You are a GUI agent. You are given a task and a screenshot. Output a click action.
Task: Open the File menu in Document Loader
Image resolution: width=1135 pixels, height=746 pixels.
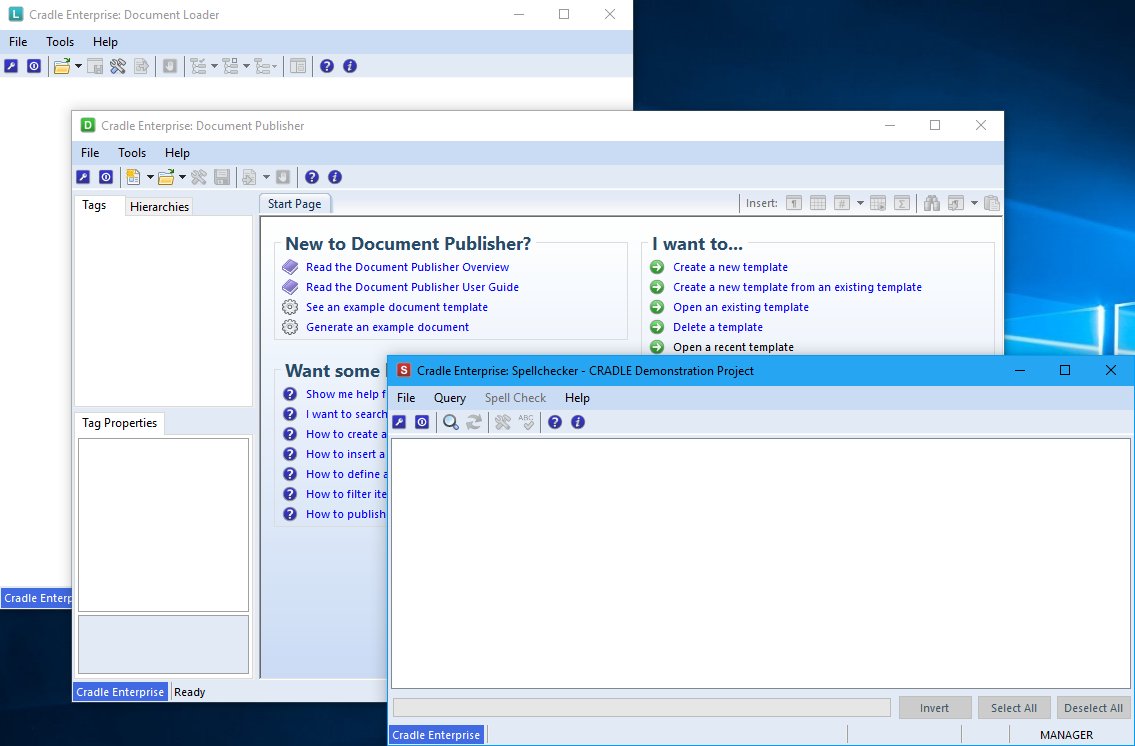(18, 42)
